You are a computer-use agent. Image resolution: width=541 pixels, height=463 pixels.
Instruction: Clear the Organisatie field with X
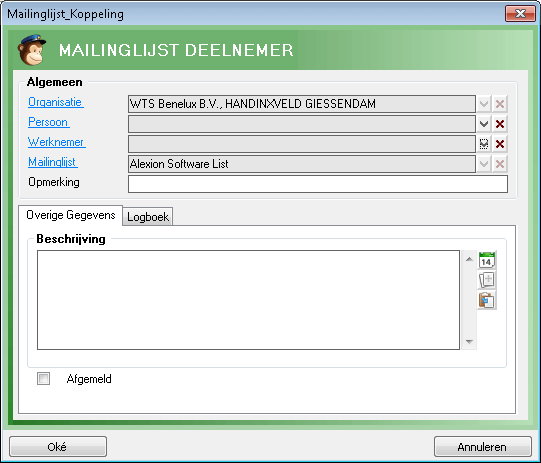coord(500,104)
